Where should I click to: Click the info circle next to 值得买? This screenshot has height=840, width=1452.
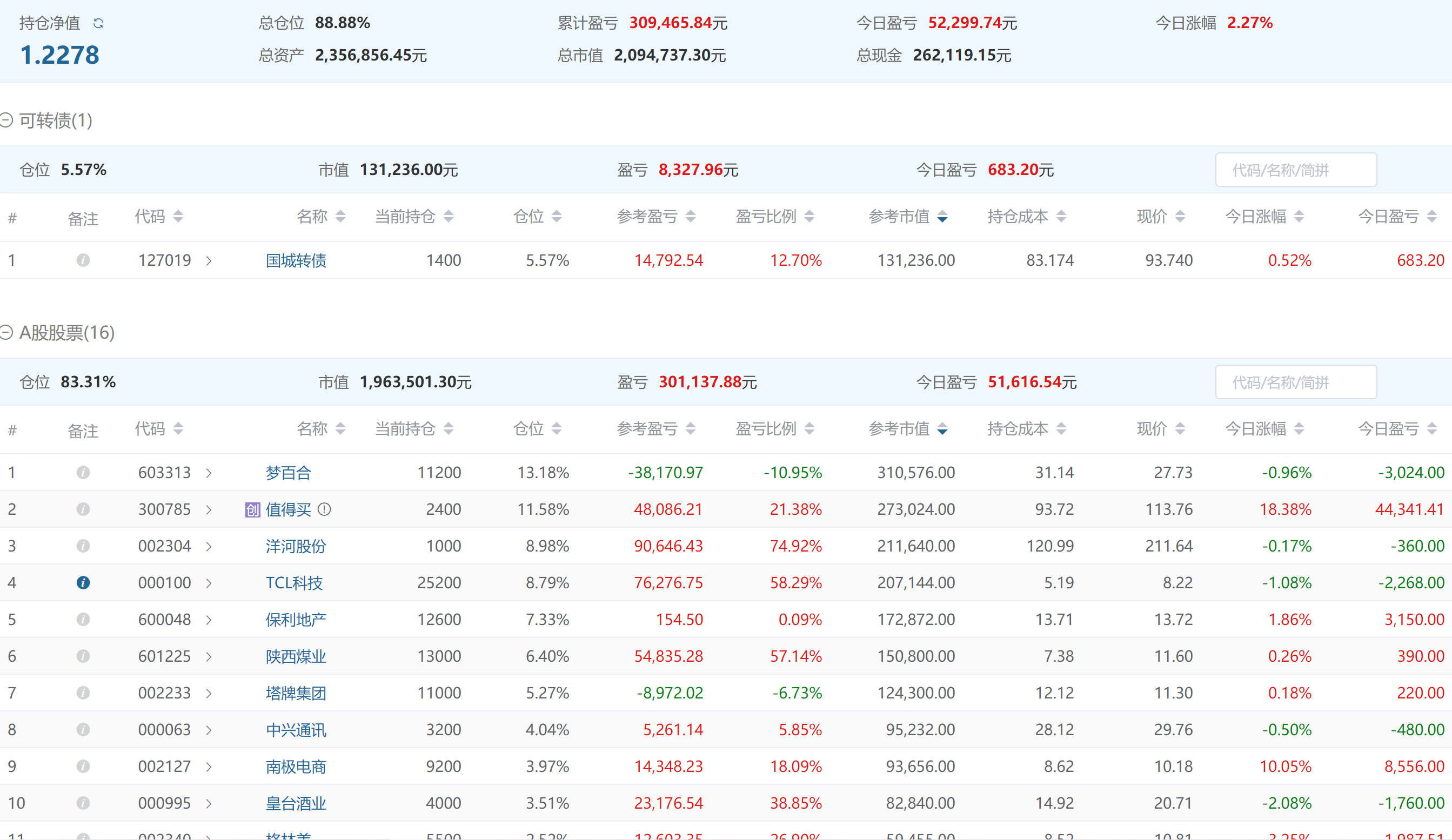[324, 509]
